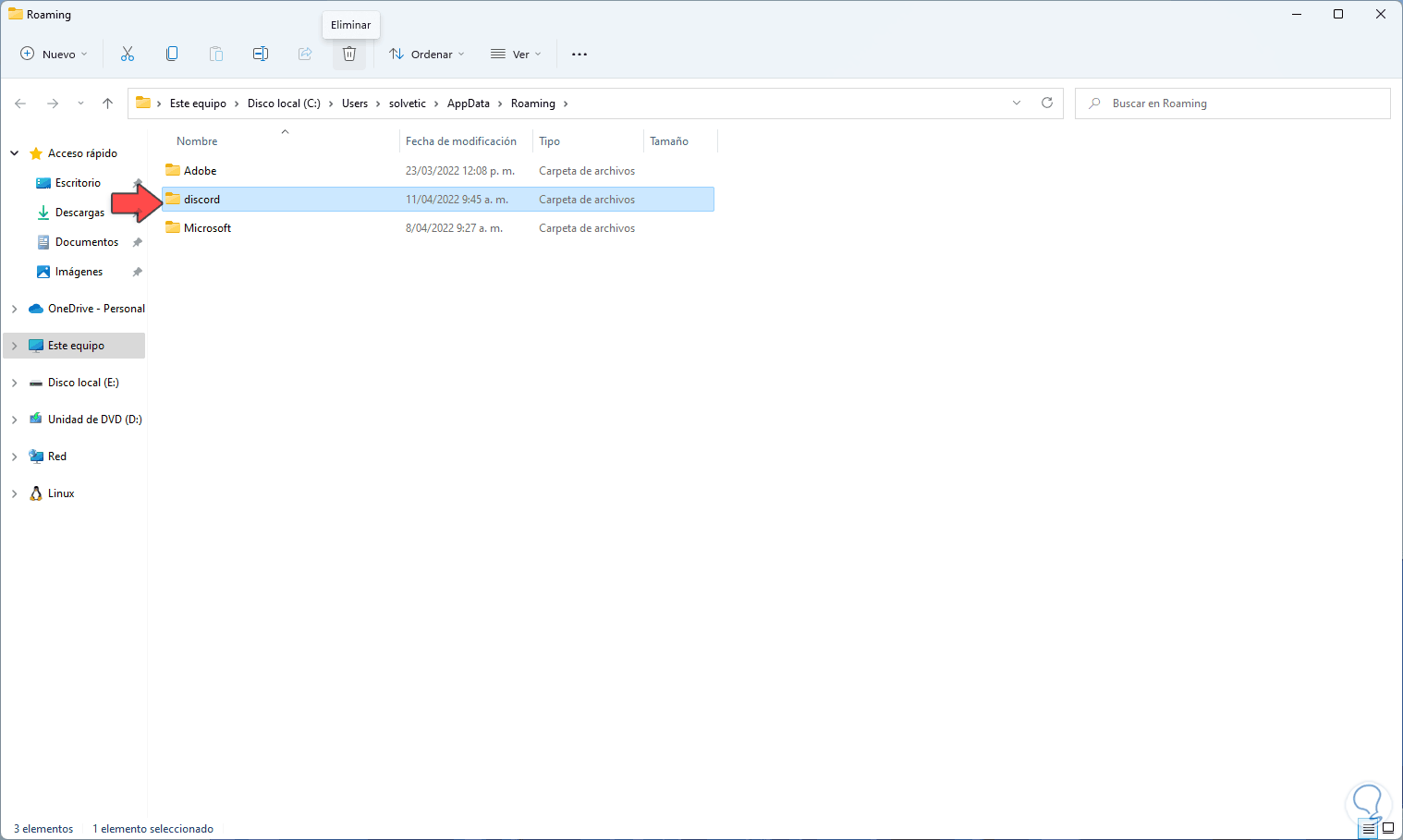
Task: Select the Microsoft folder icon
Action: pyautogui.click(x=173, y=227)
